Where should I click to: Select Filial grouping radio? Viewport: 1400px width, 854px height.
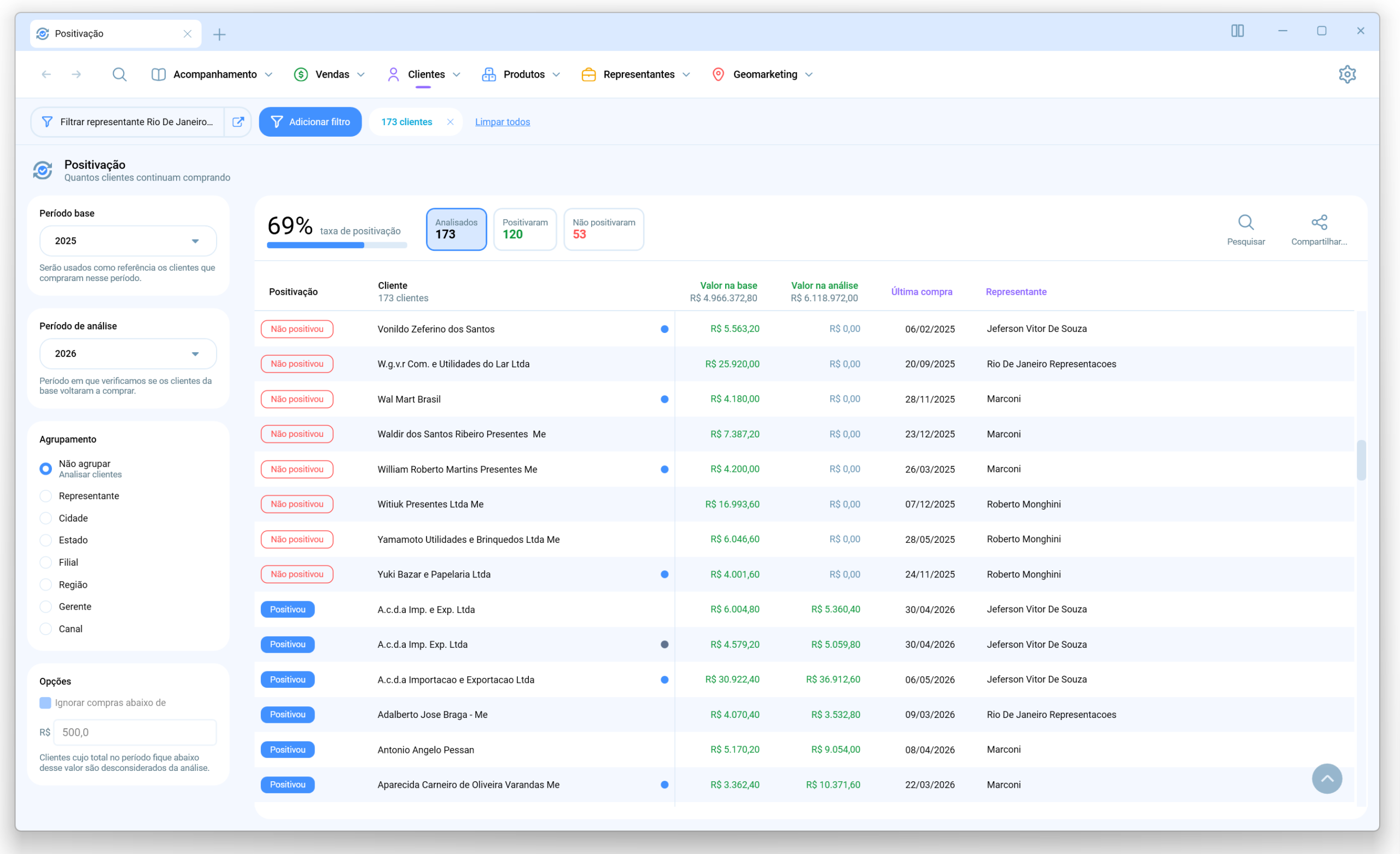(45, 562)
